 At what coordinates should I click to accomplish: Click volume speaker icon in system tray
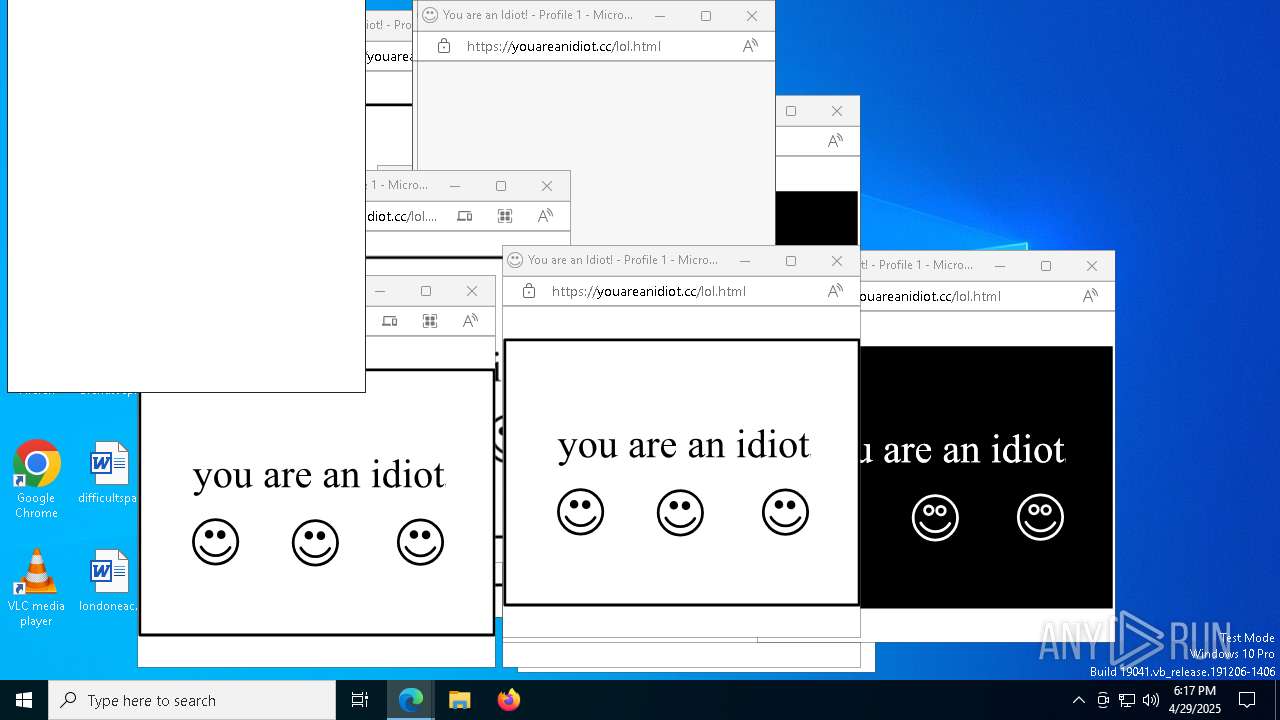pyautogui.click(x=1151, y=700)
